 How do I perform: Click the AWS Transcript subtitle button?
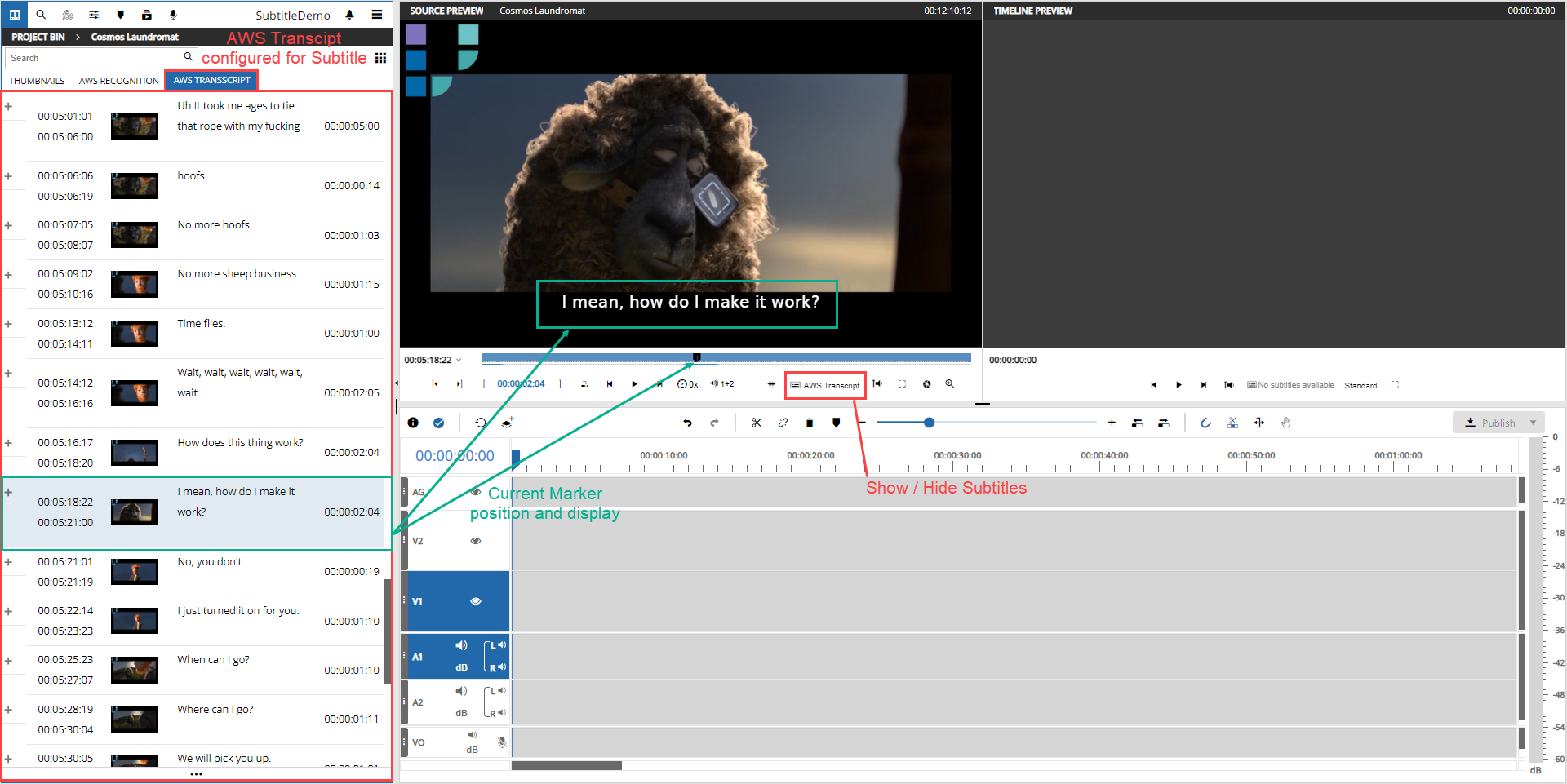(x=825, y=385)
